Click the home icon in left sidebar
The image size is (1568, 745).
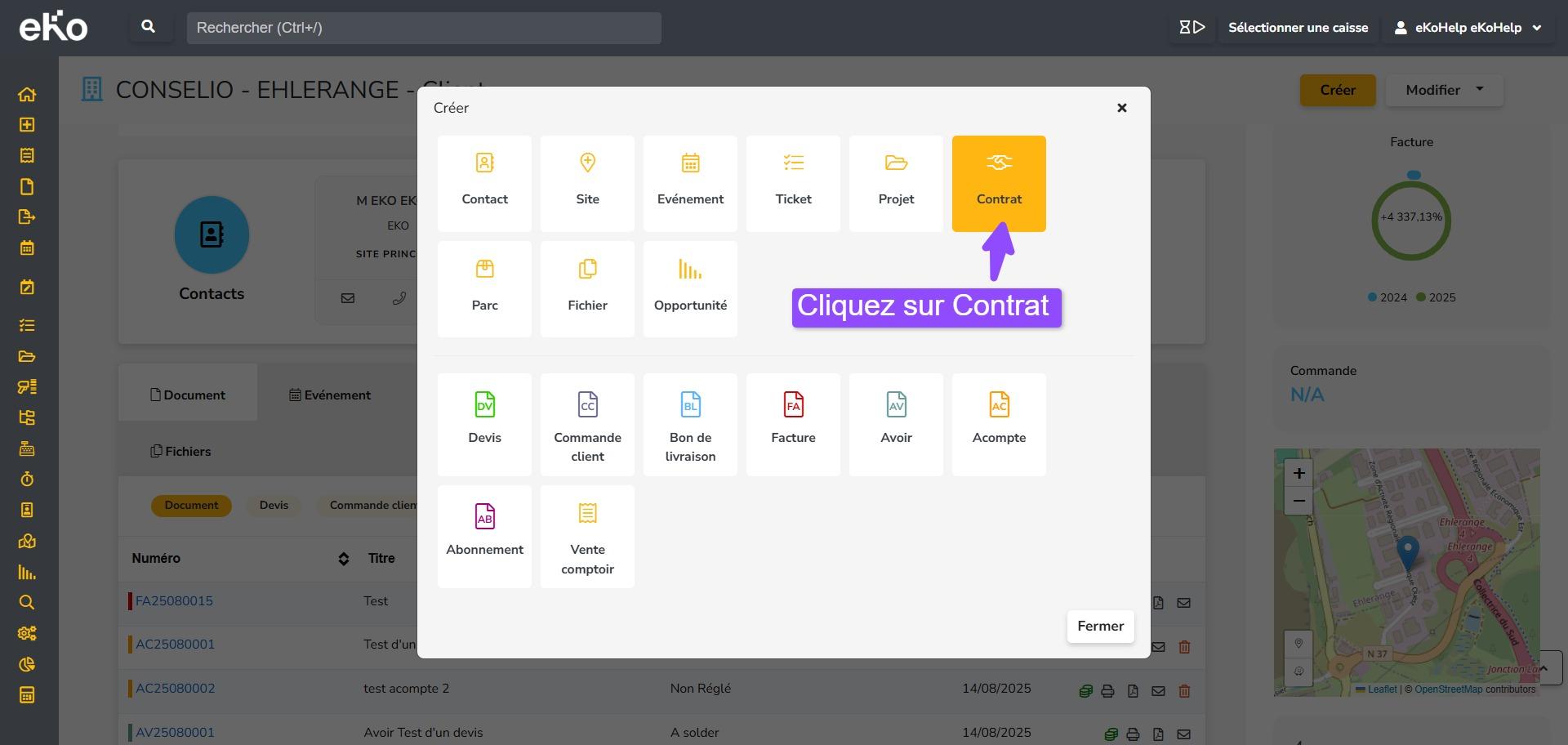27,95
